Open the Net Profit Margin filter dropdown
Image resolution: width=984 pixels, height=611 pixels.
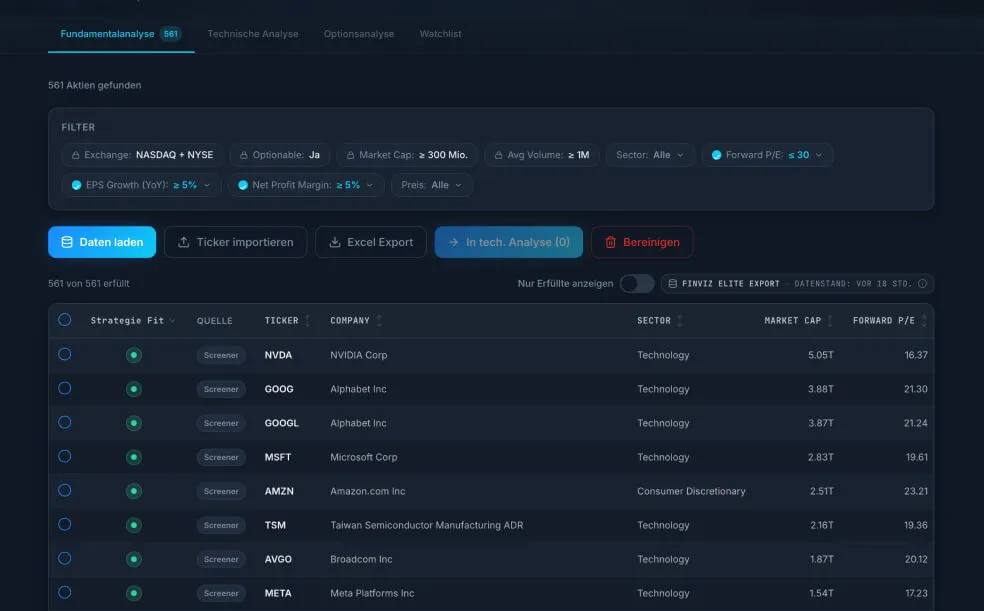pyautogui.click(x=306, y=185)
